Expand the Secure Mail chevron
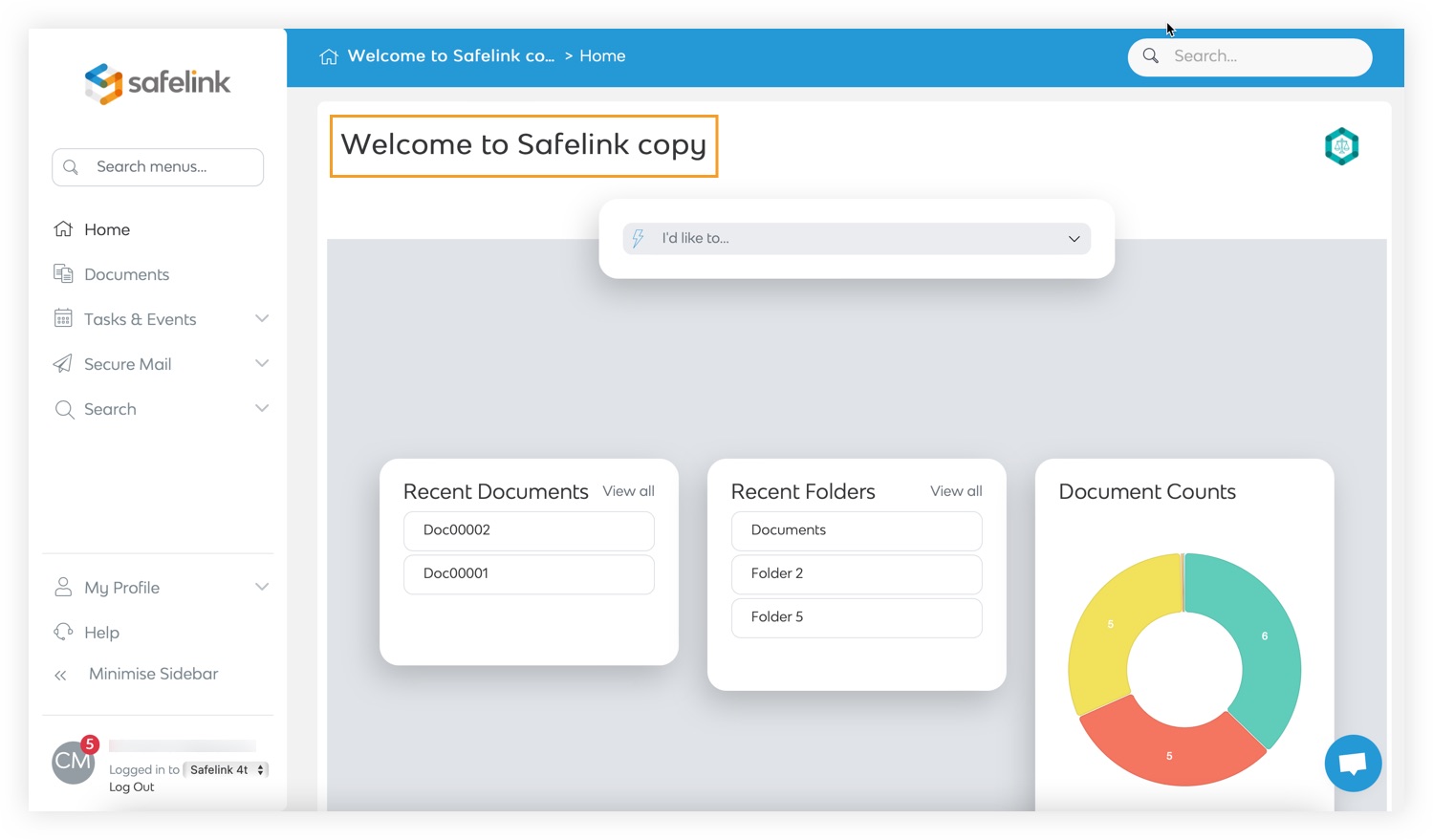1433x840 pixels. (x=262, y=363)
